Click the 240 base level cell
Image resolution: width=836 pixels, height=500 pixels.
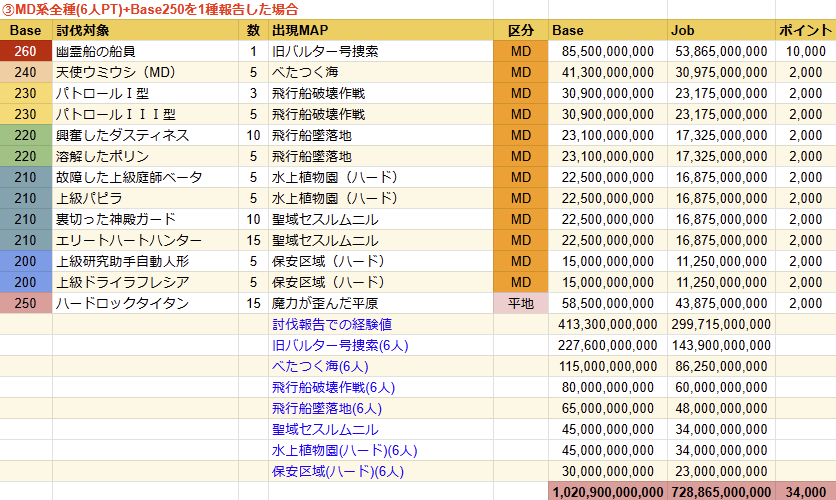tap(26, 72)
